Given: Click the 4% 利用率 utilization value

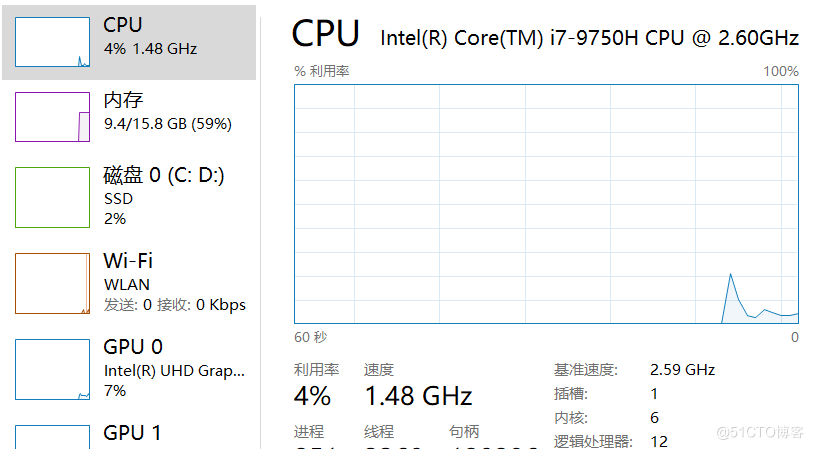Looking at the screenshot, I should point(312,396).
